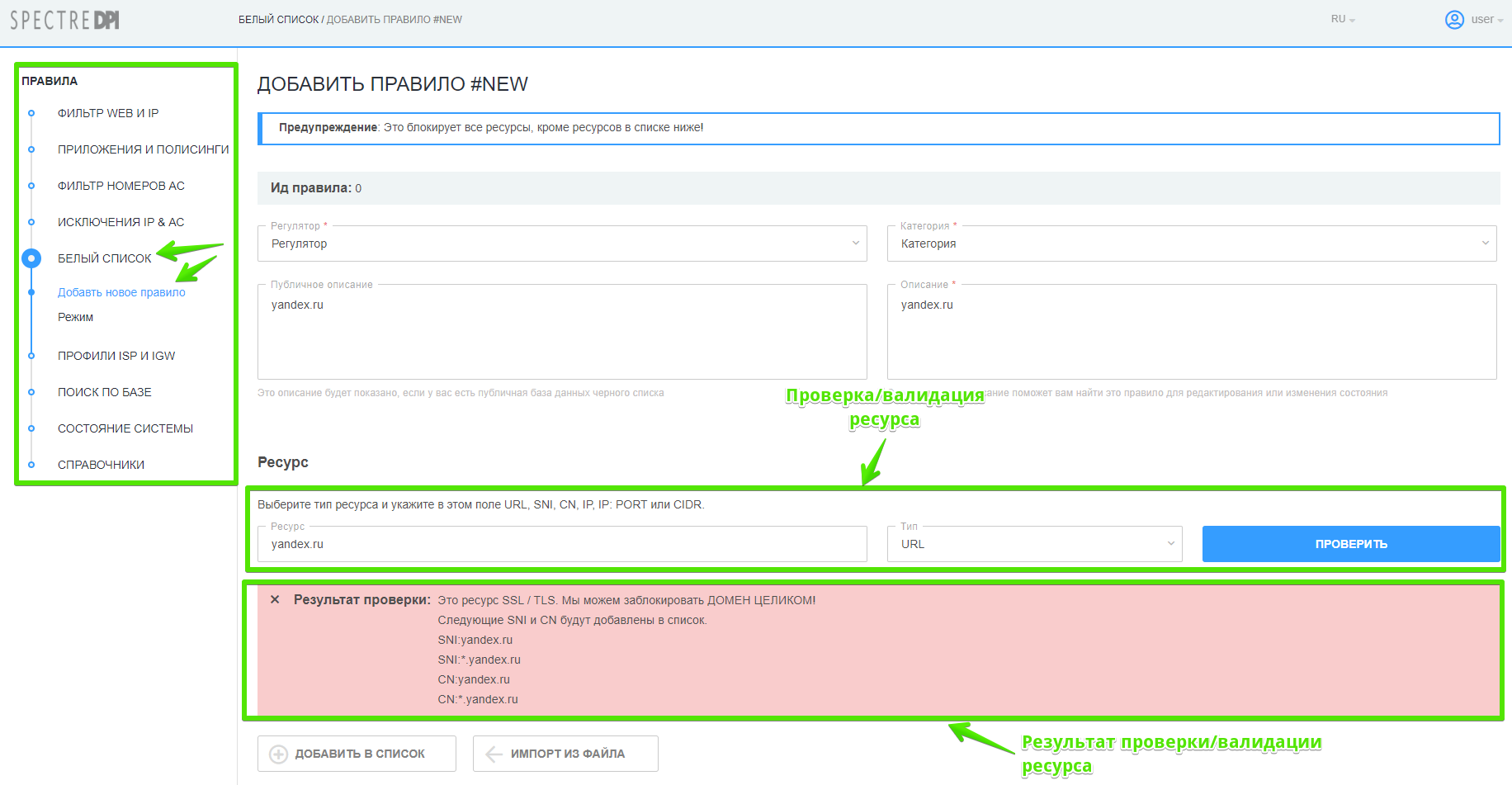The height and width of the screenshot is (785, 1512).
Task: Click the SPECTRE DPI logo
Action: (x=64, y=20)
